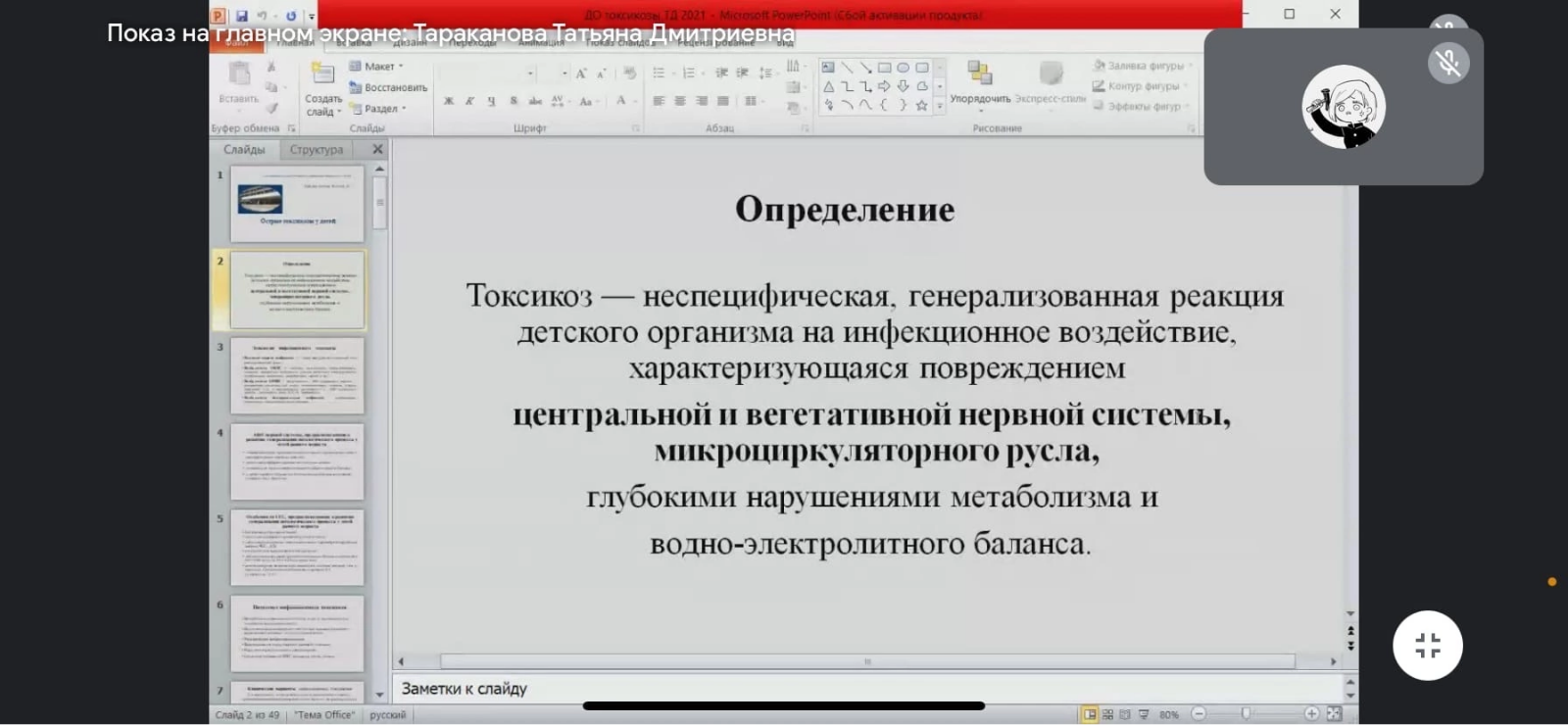The image size is (1568, 725).
Task: Click the Redo icon in quick access toolbar
Action: [291, 16]
